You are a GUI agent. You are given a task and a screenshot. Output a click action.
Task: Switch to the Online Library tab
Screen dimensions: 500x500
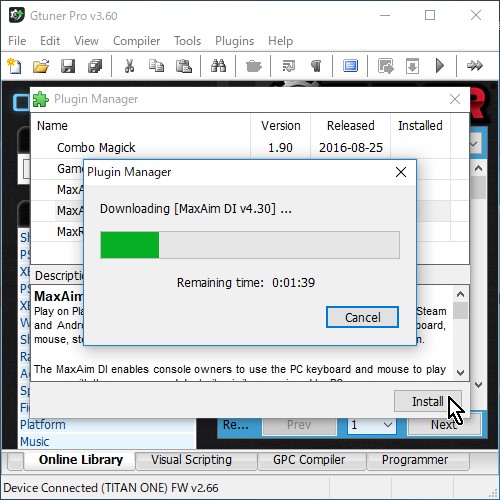[x=80, y=460]
